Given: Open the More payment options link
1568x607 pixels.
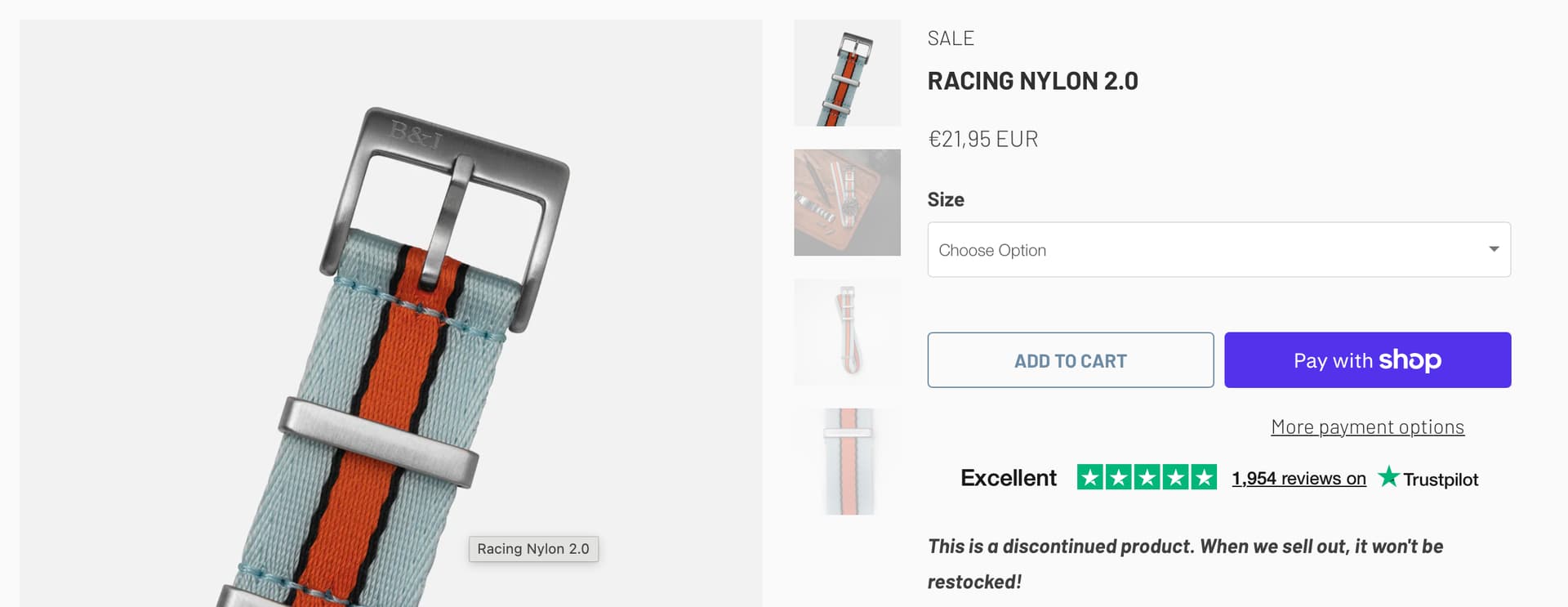Looking at the screenshot, I should (x=1367, y=427).
